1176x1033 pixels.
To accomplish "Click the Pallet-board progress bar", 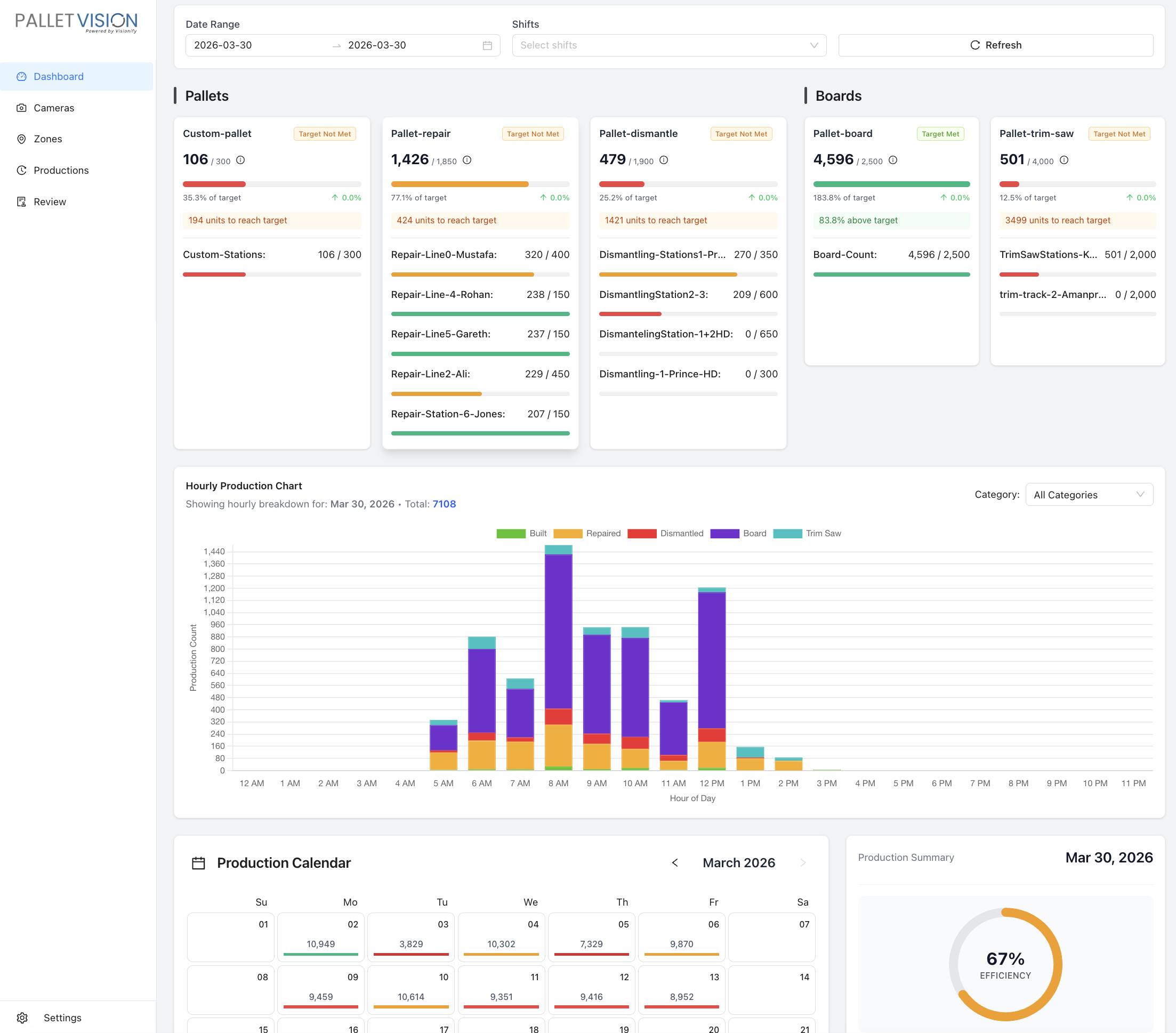I will (x=892, y=184).
